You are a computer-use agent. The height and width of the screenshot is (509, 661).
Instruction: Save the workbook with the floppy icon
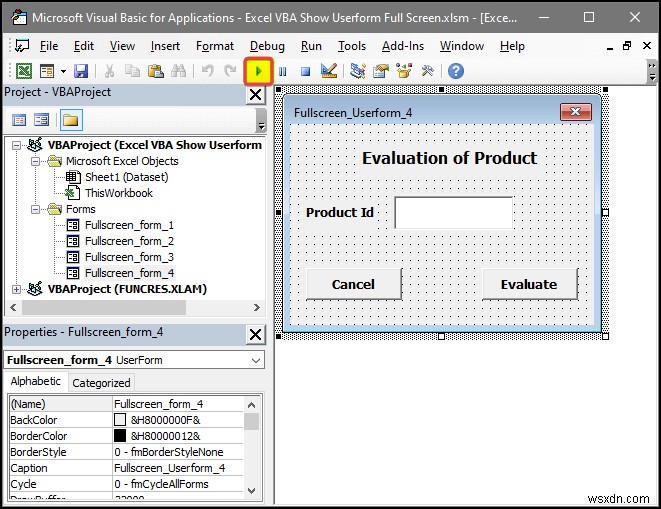[81, 71]
